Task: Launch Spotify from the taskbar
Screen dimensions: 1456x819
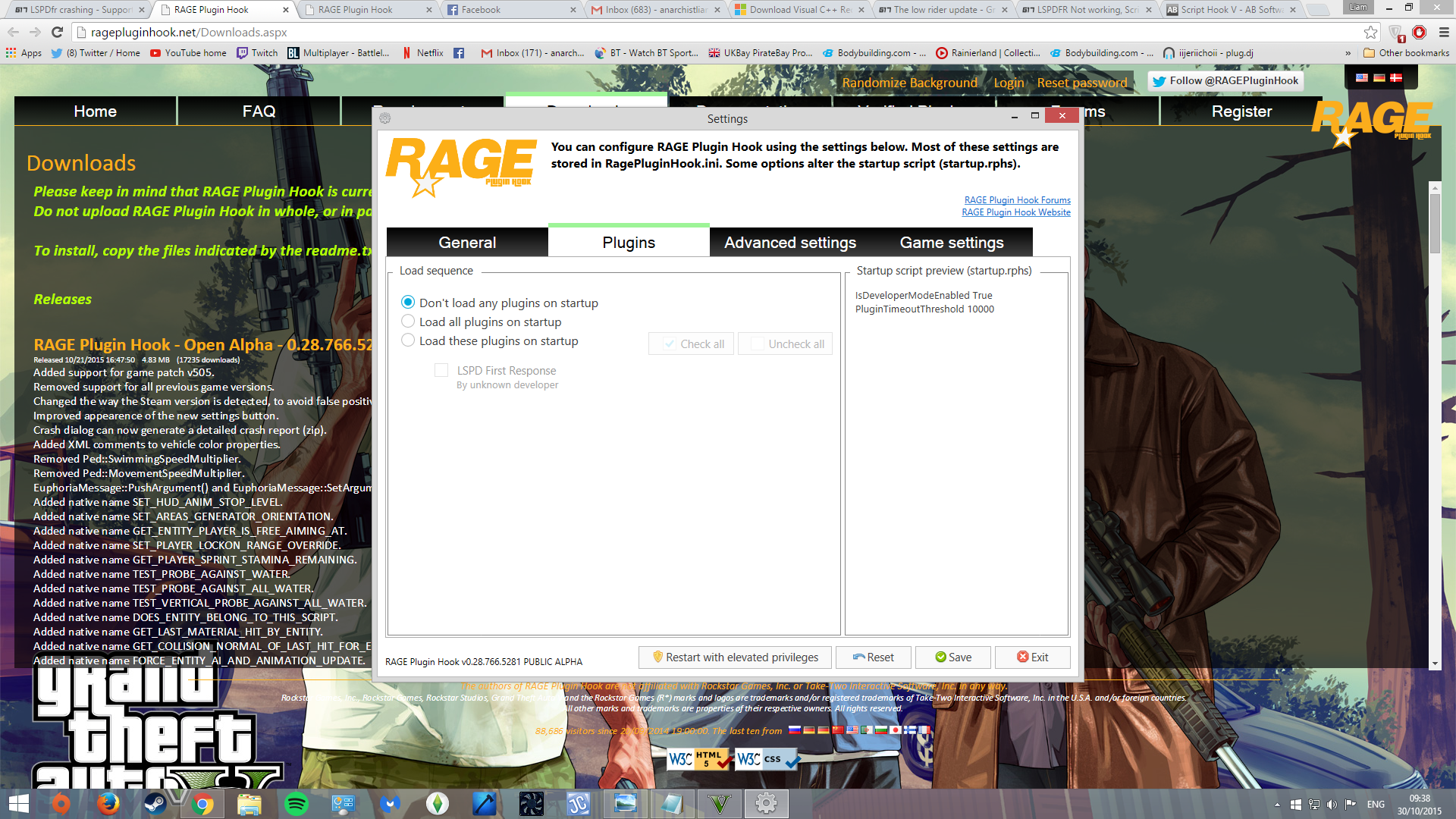Action: [x=296, y=804]
